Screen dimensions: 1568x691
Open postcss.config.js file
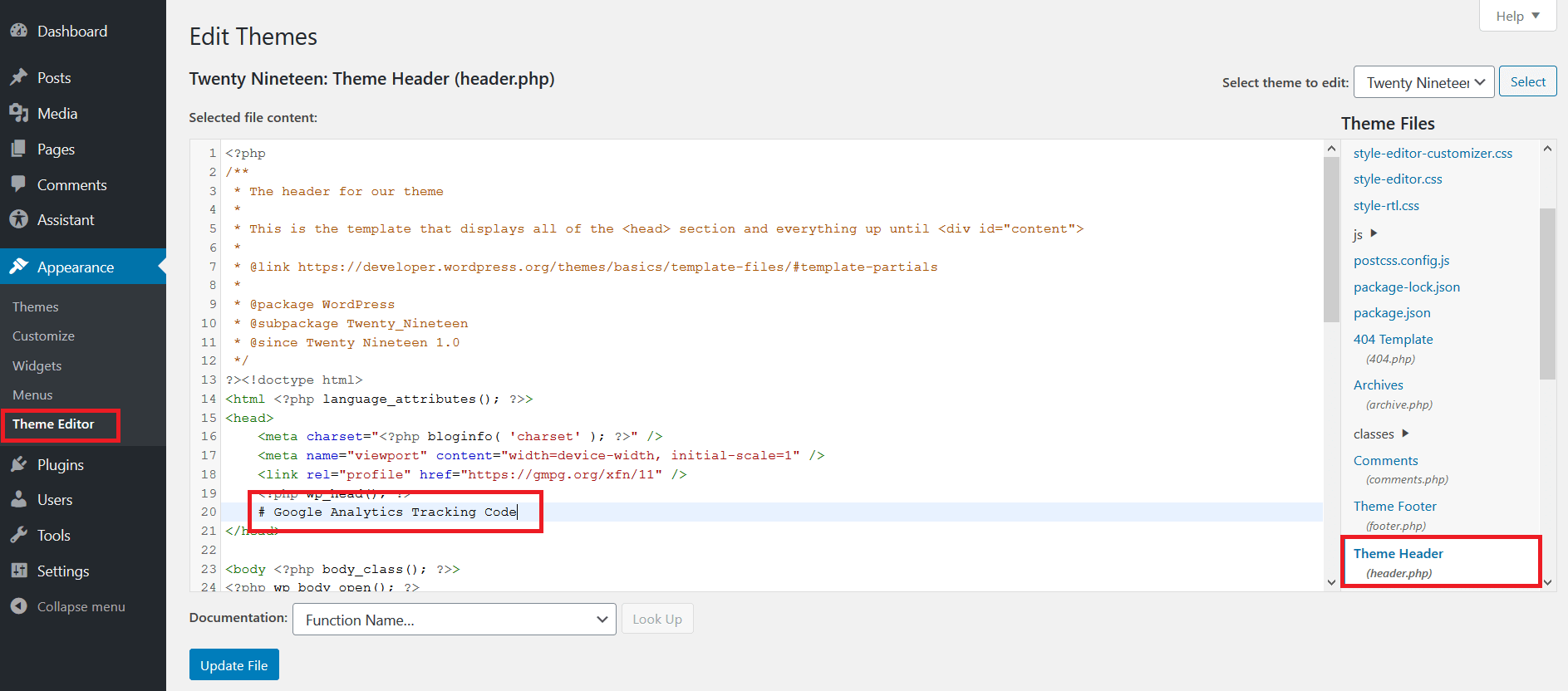(x=1401, y=260)
